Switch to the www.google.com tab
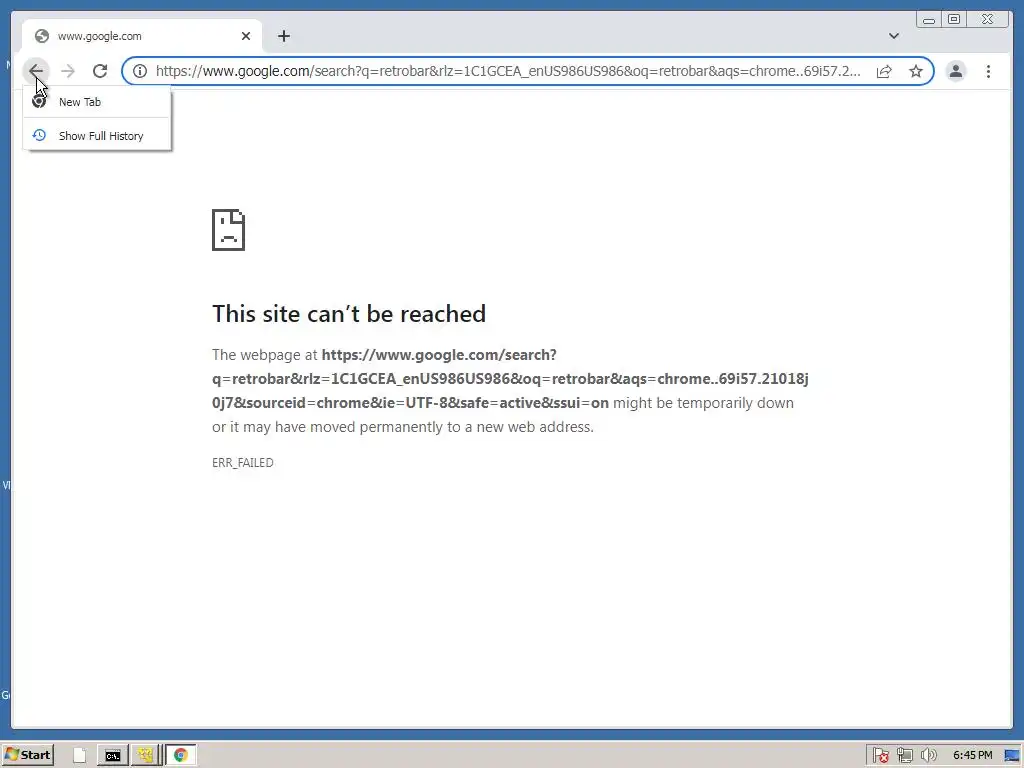 point(142,36)
